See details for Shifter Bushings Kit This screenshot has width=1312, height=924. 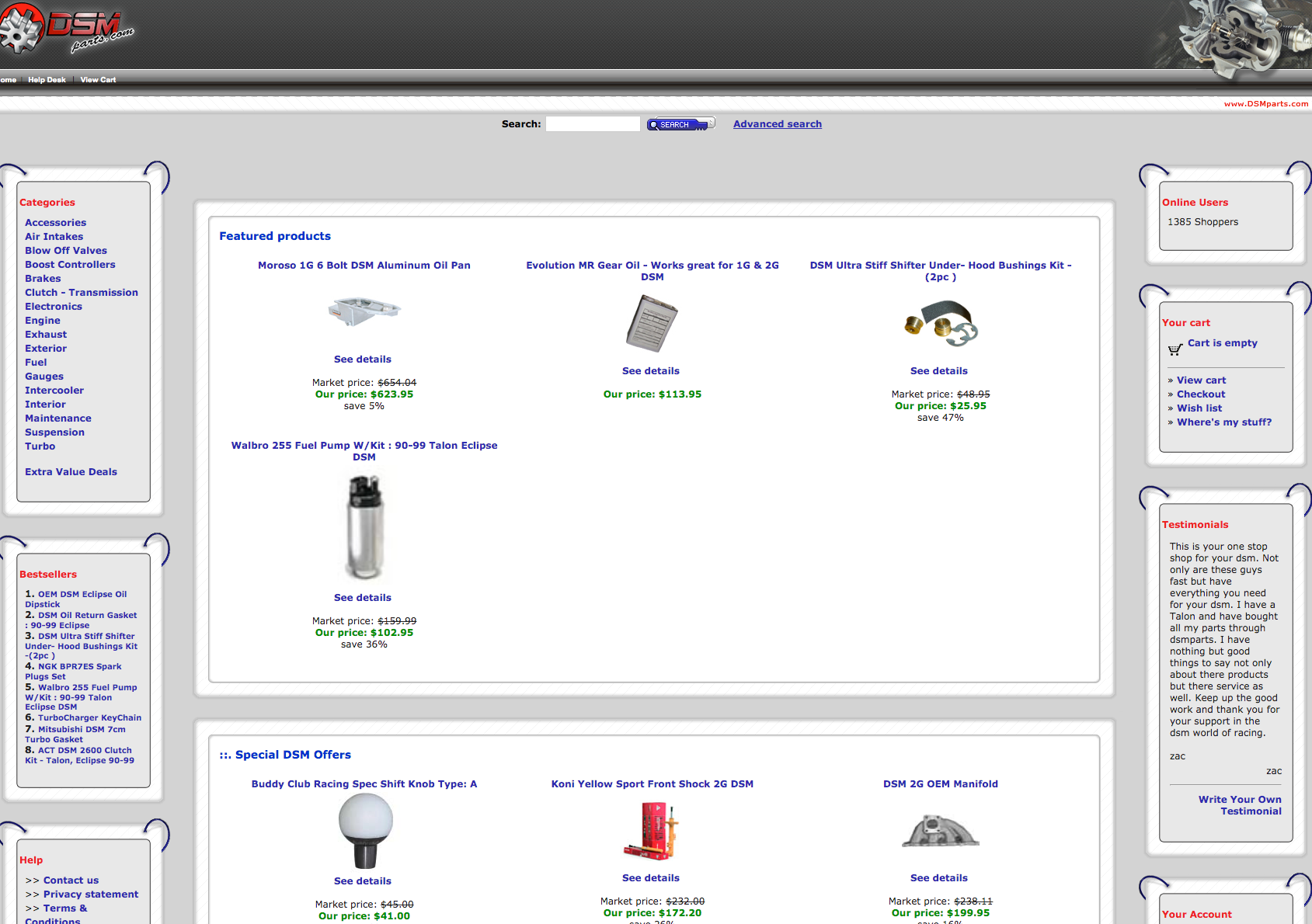point(939,371)
